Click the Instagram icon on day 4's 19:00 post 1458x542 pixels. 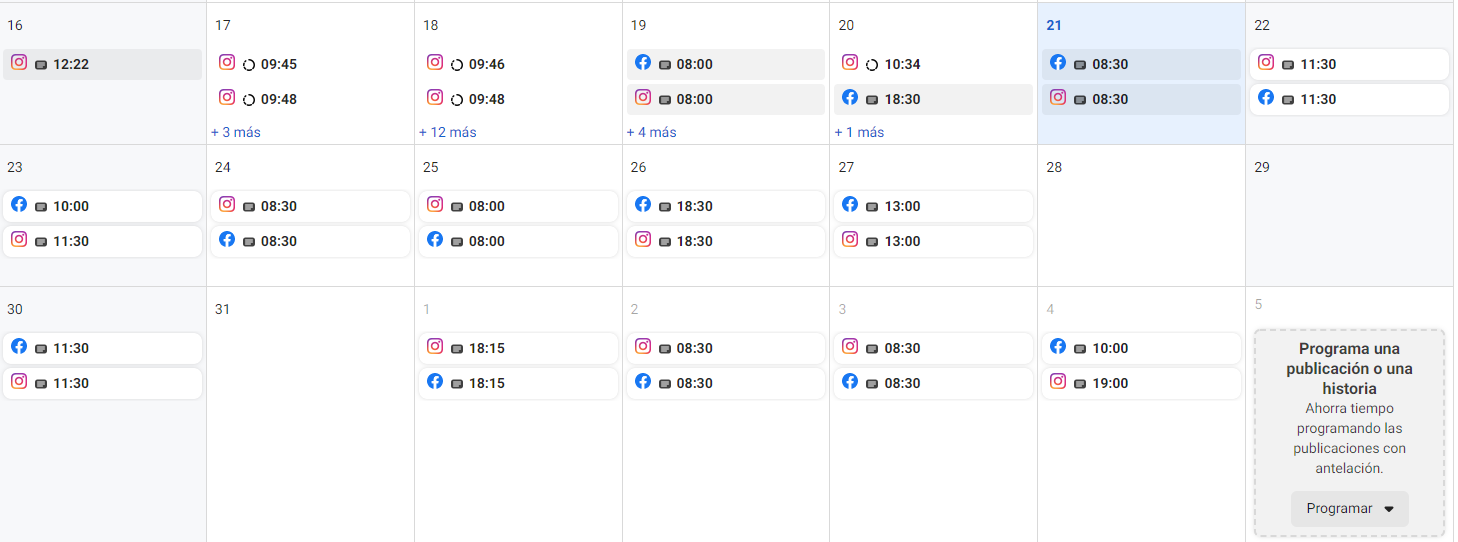point(1058,381)
